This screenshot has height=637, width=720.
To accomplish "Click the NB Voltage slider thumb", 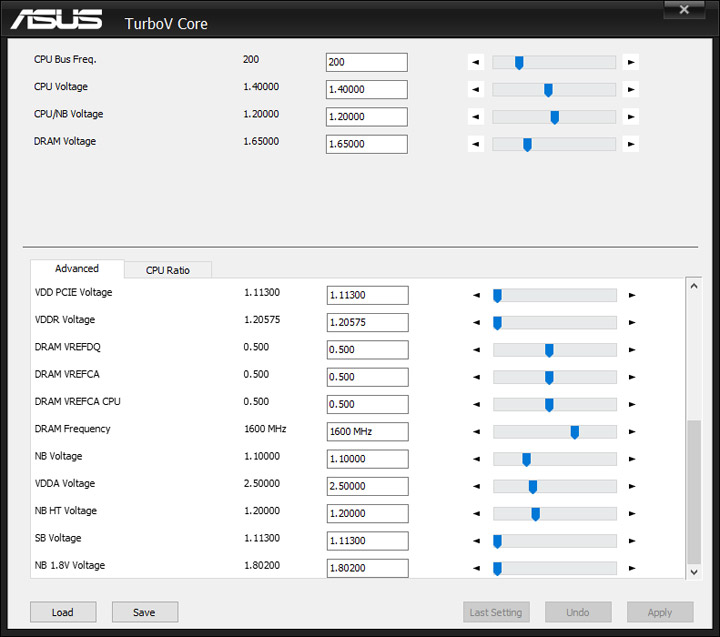I will coord(526,459).
